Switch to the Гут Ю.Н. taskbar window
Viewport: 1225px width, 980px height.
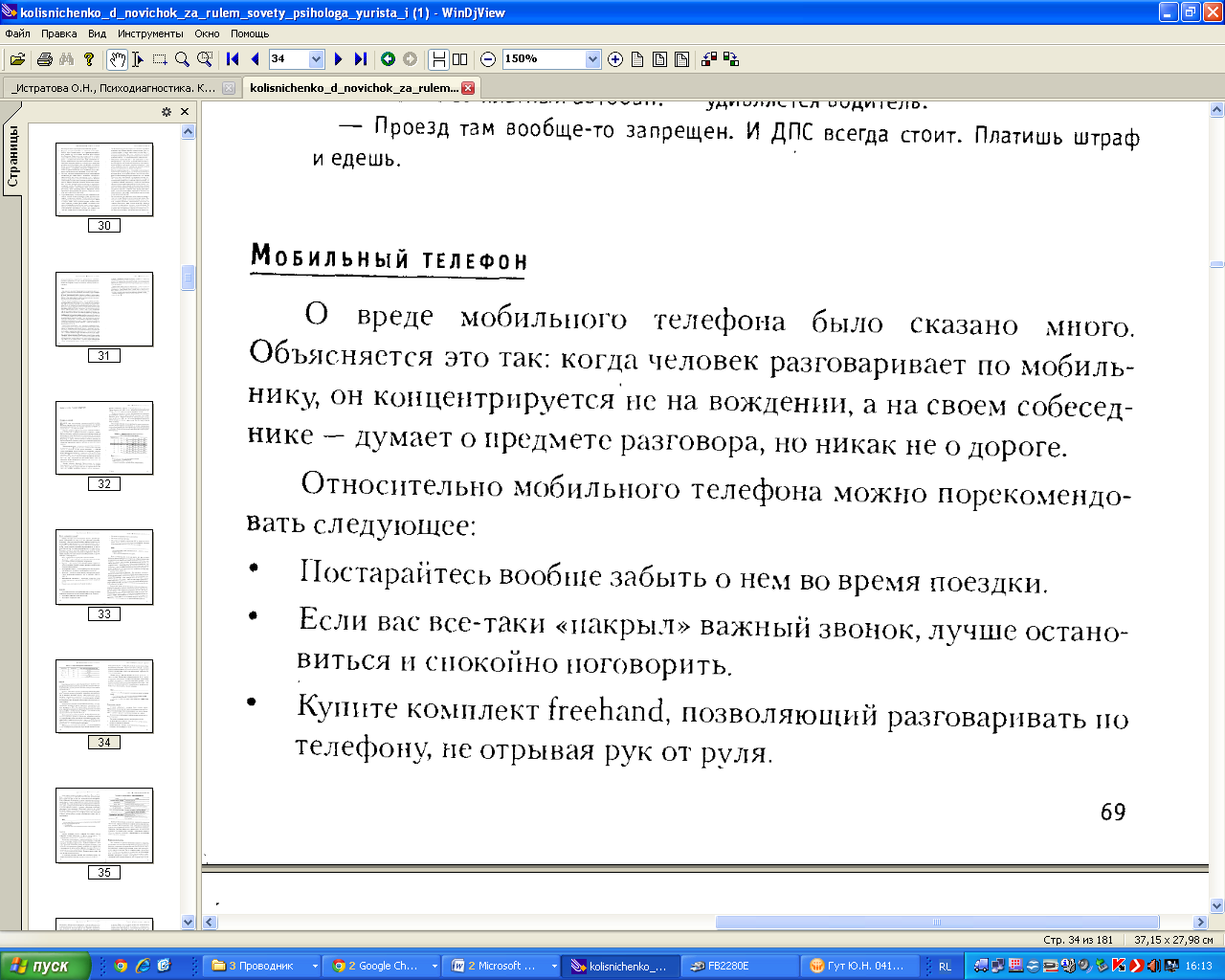pos(859,966)
